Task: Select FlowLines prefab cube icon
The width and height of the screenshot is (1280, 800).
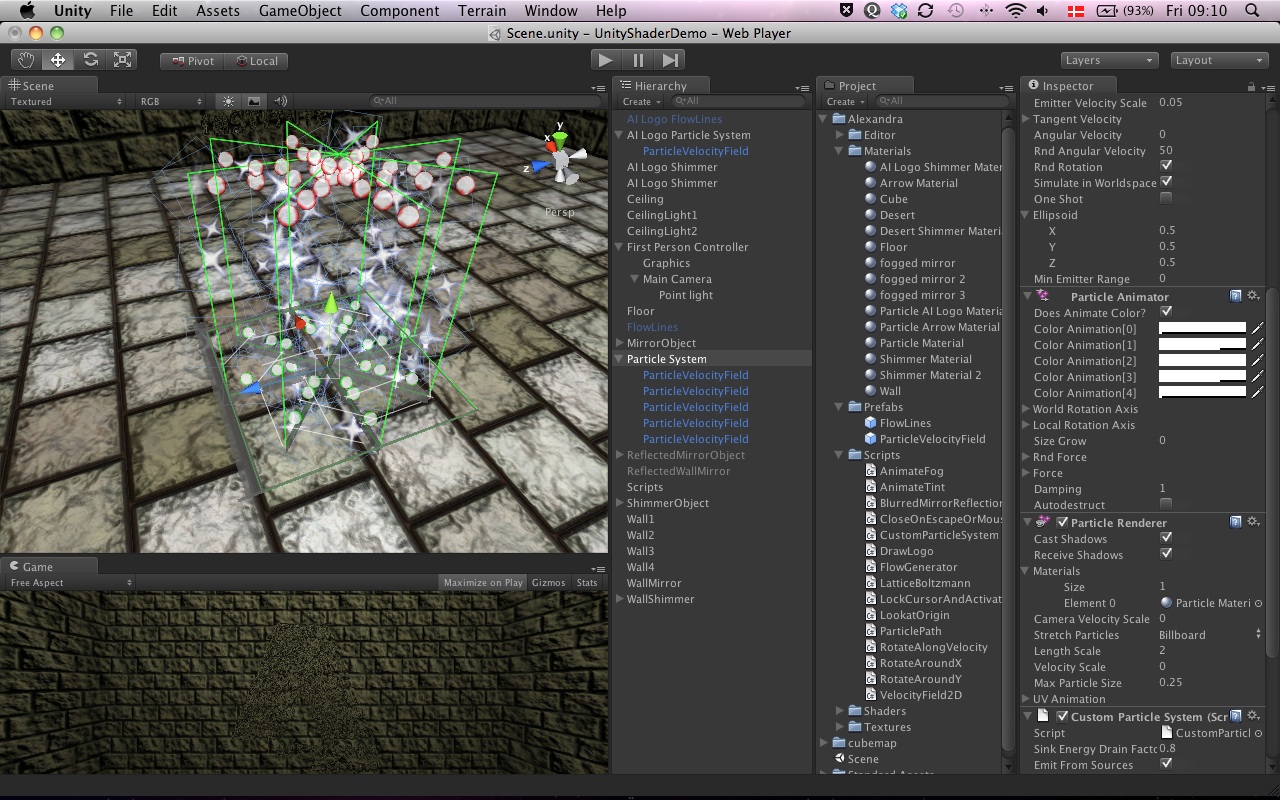Action: pyautogui.click(x=870, y=423)
